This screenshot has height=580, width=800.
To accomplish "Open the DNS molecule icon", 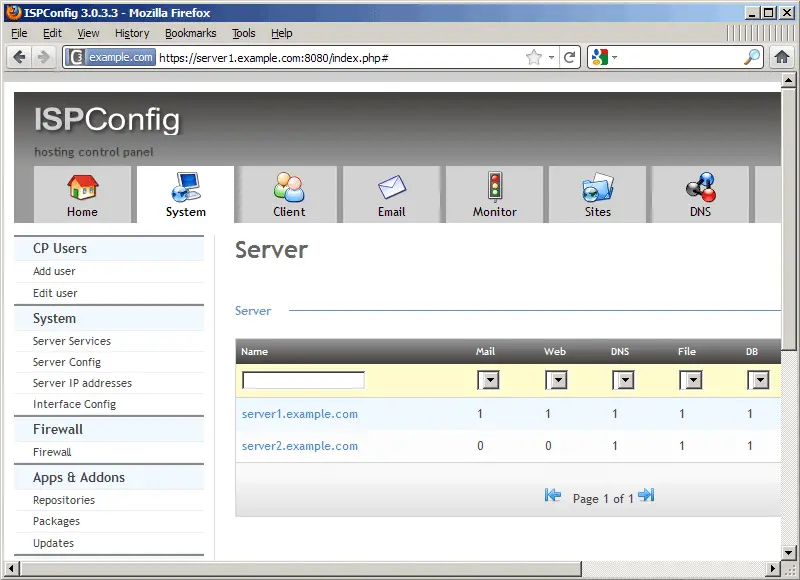I will pos(701,187).
